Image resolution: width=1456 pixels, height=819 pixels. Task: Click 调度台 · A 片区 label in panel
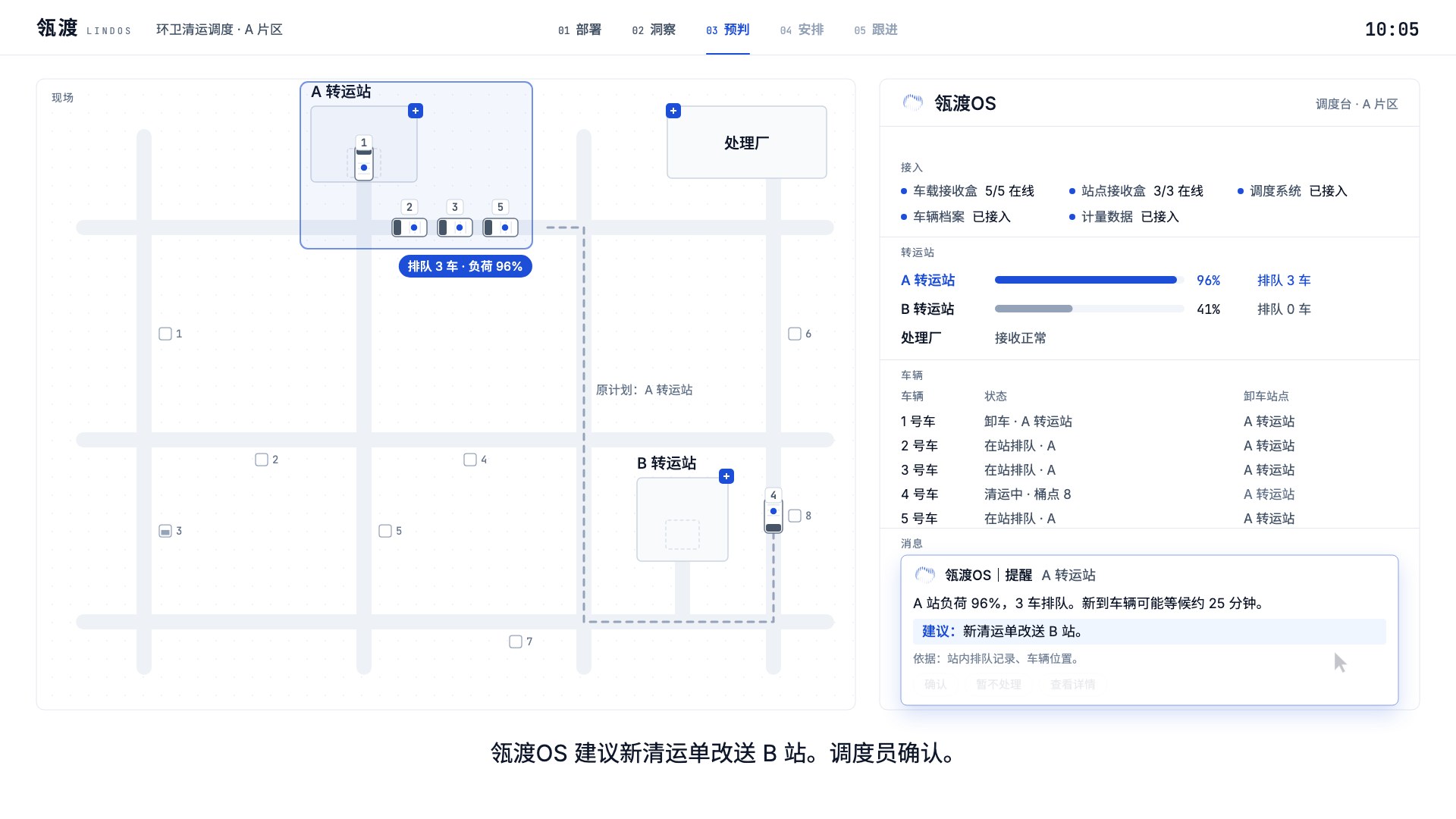point(1357,104)
